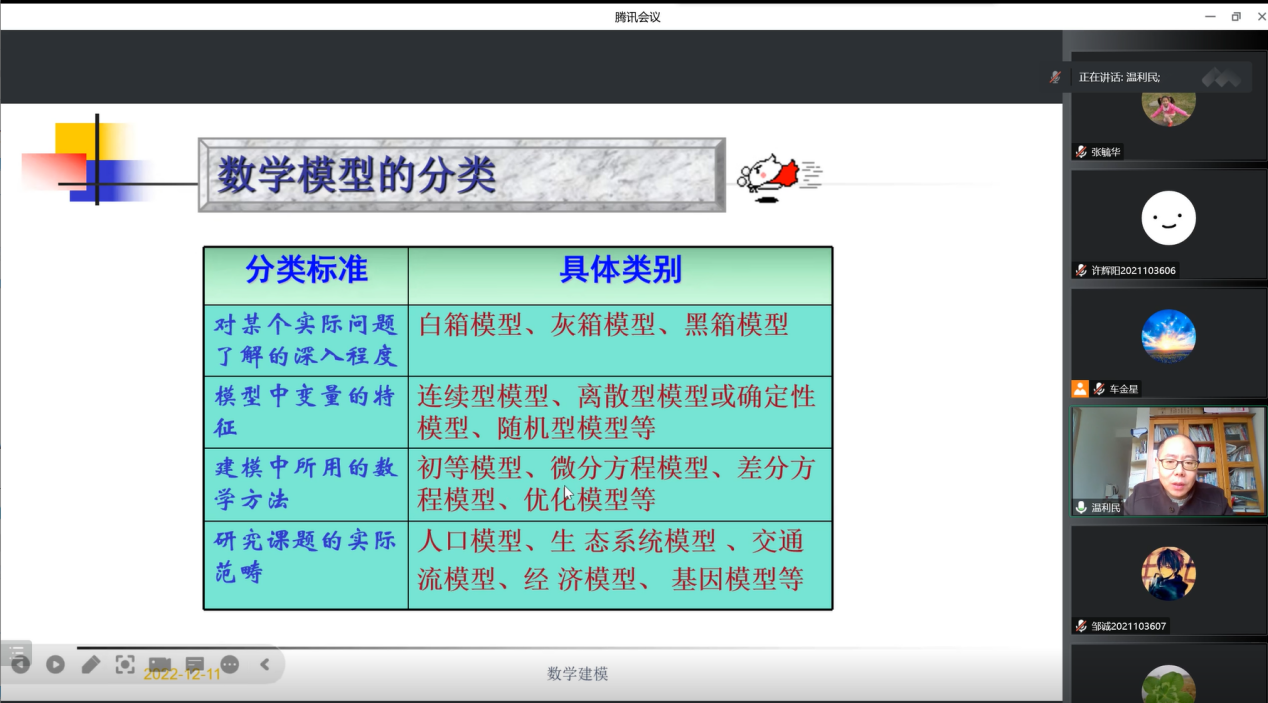Click the orange host badge beside 车金星

(x=1079, y=389)
